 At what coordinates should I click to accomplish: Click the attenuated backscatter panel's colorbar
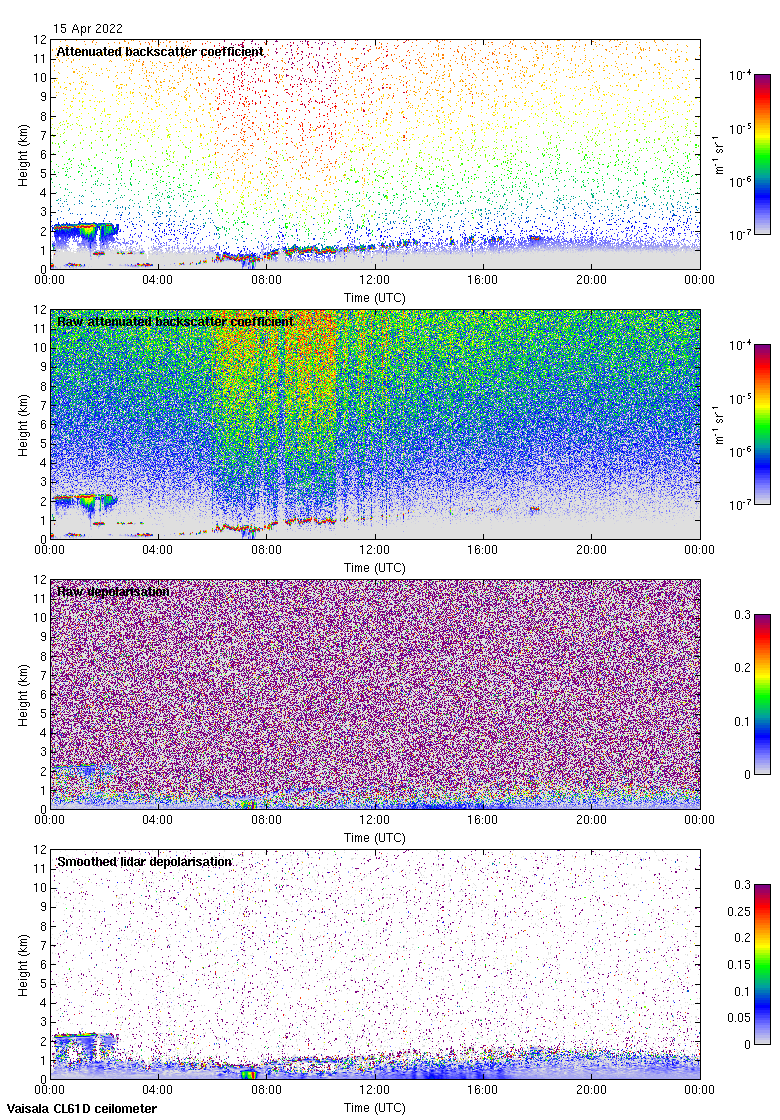762,154
